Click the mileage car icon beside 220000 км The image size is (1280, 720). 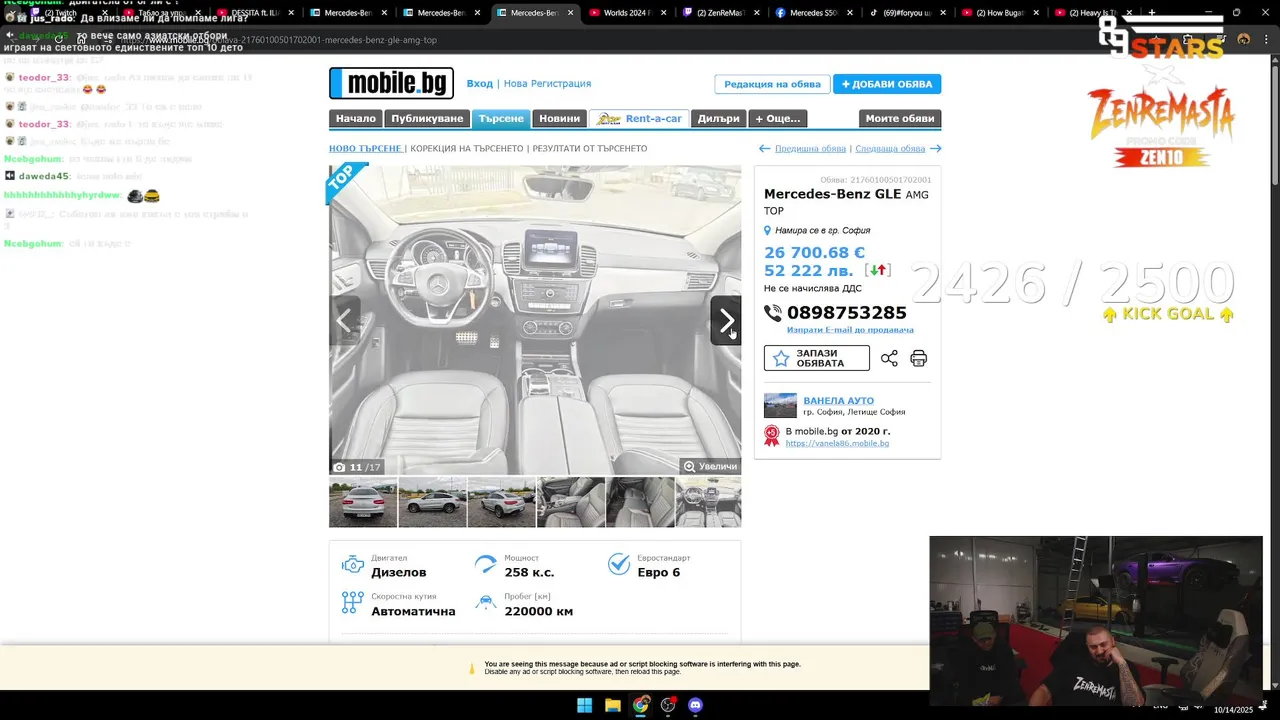(486, 602)
